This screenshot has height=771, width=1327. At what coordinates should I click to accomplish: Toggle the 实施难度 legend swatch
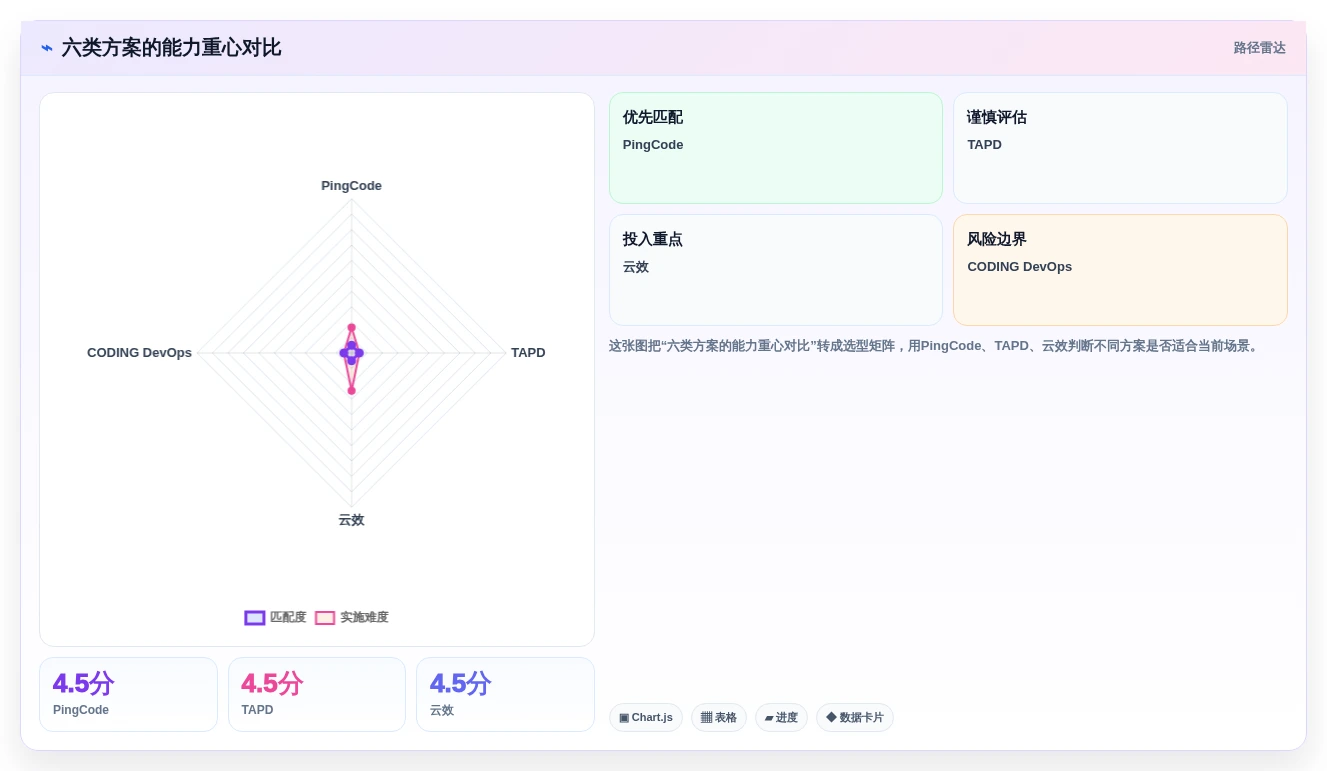point(325,618)
